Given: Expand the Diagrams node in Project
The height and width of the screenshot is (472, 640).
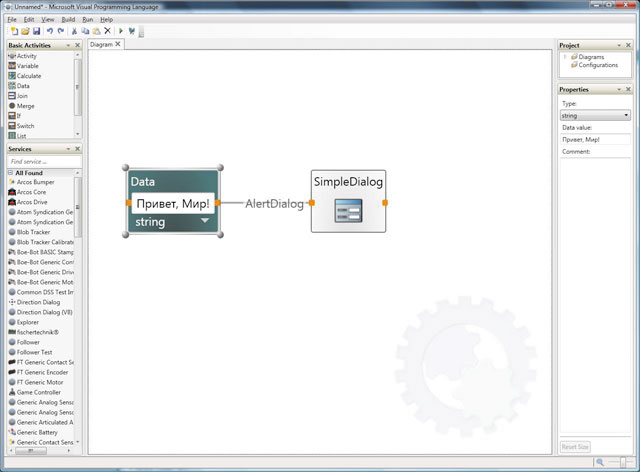Looking at the screenshot, I should tap(565, 57).
